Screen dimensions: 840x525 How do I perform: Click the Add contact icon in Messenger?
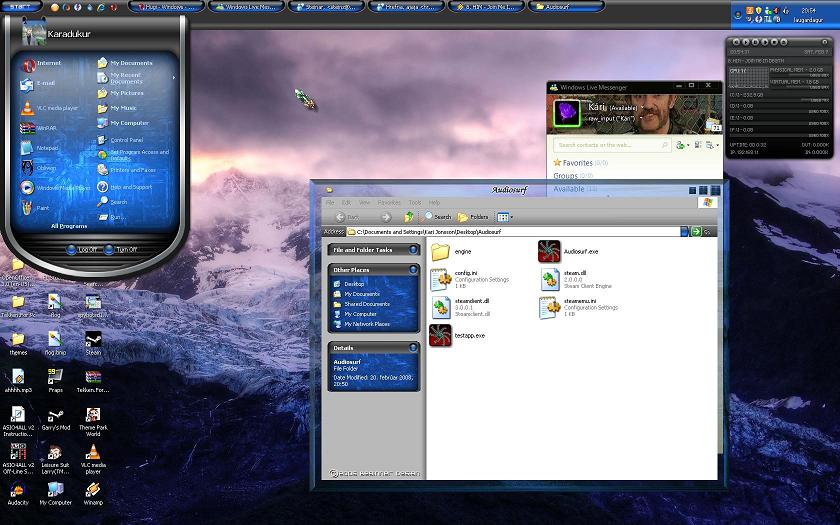click(681, 145)
